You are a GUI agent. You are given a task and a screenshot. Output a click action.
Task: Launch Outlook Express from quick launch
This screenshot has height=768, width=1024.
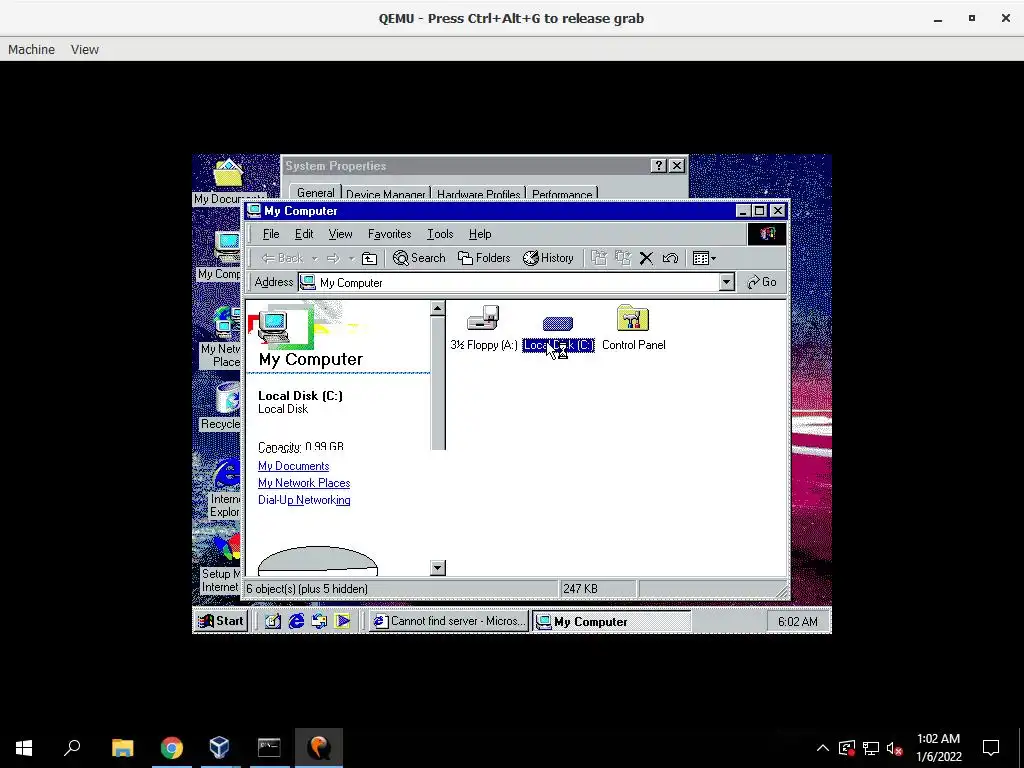319,621
